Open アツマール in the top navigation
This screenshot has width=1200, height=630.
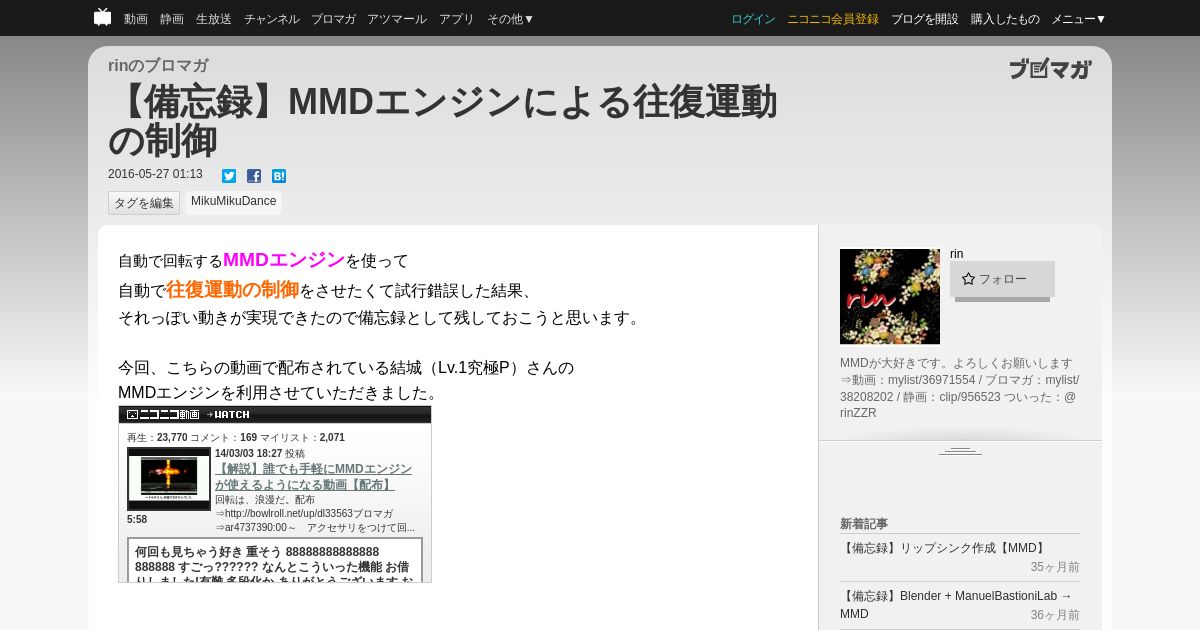coord(397,19)
